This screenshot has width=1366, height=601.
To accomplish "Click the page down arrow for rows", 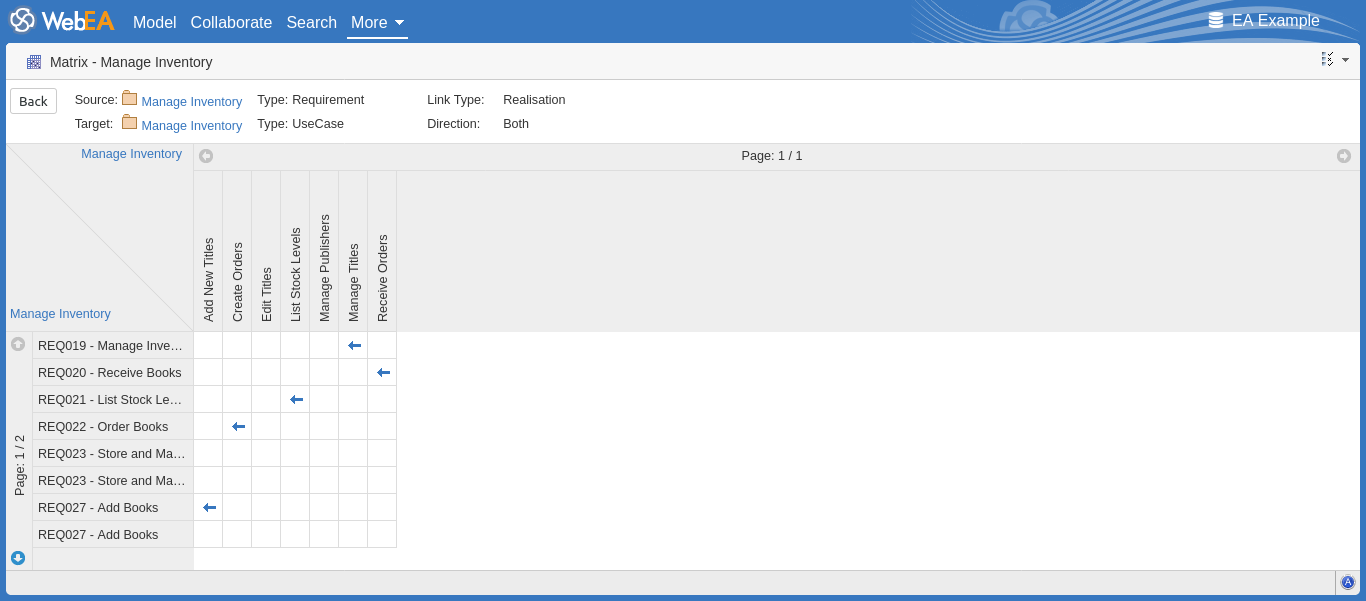I will pyautogui.click(x=18, y=558).
